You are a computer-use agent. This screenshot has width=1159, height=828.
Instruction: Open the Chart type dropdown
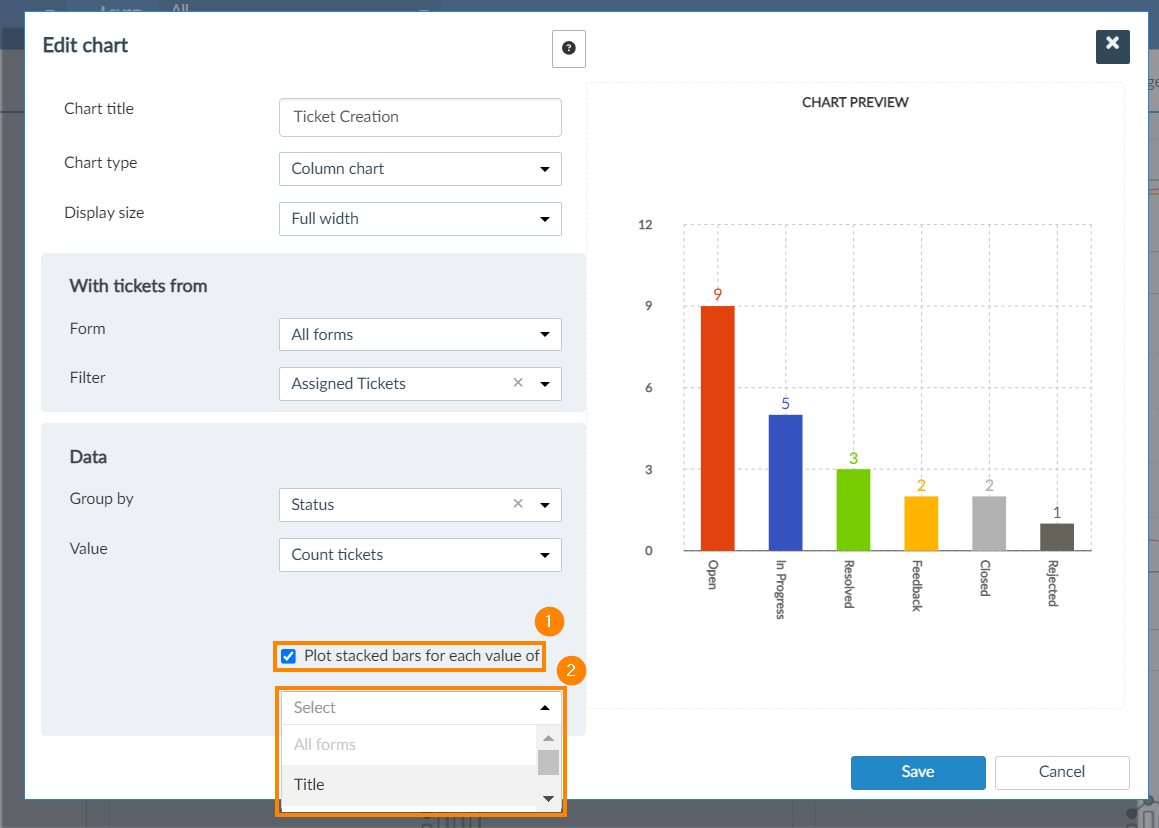420,169
